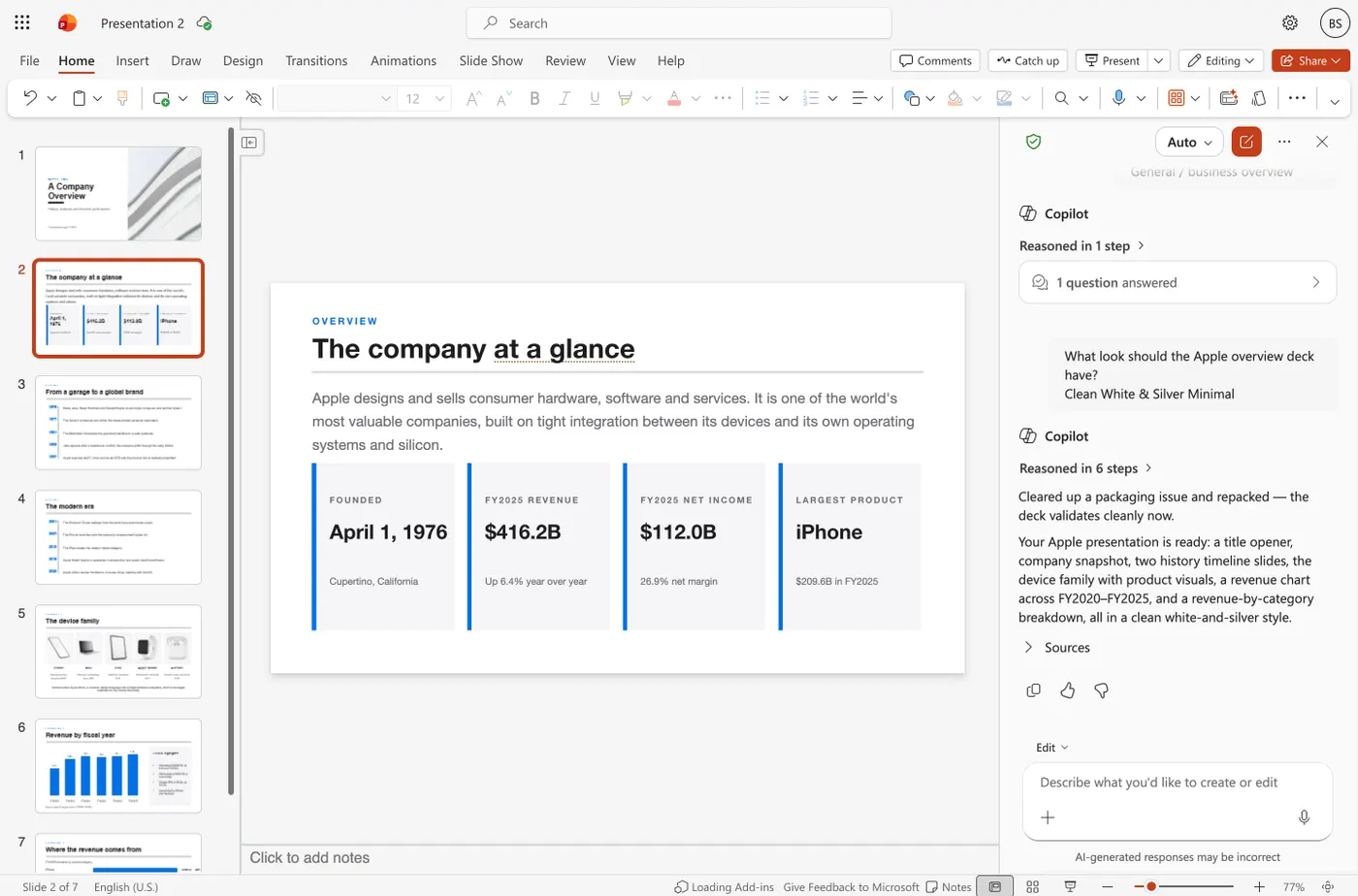The width and height of the screenshot is (1358, 896).
Task: Open Copilot pane more options menu
Action: pyautogui.click(x=1284, y=142)
